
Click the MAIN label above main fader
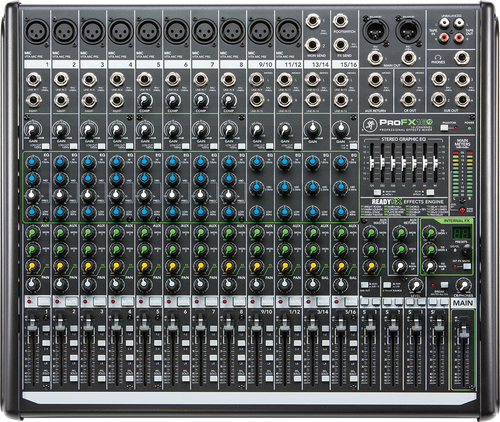pyautogui.click(x=463, y=303)
